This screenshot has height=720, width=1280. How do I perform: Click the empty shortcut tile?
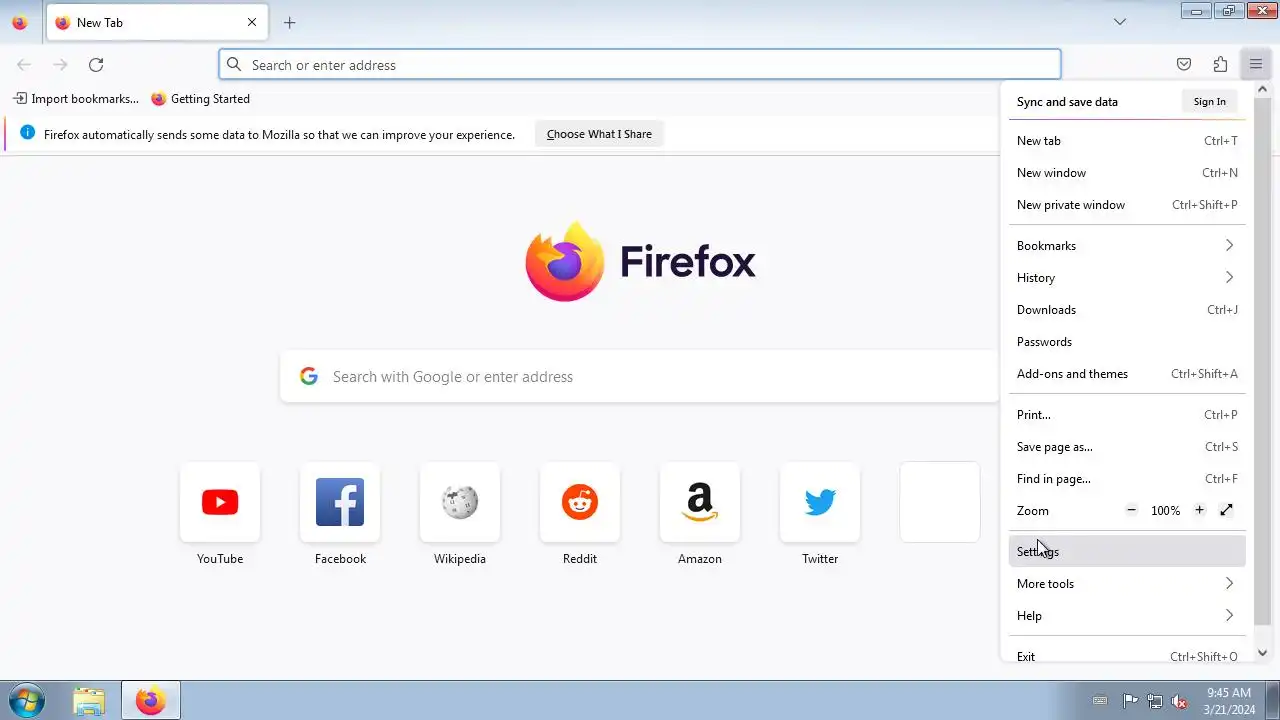pyautogui.click(x=940, y=502)
